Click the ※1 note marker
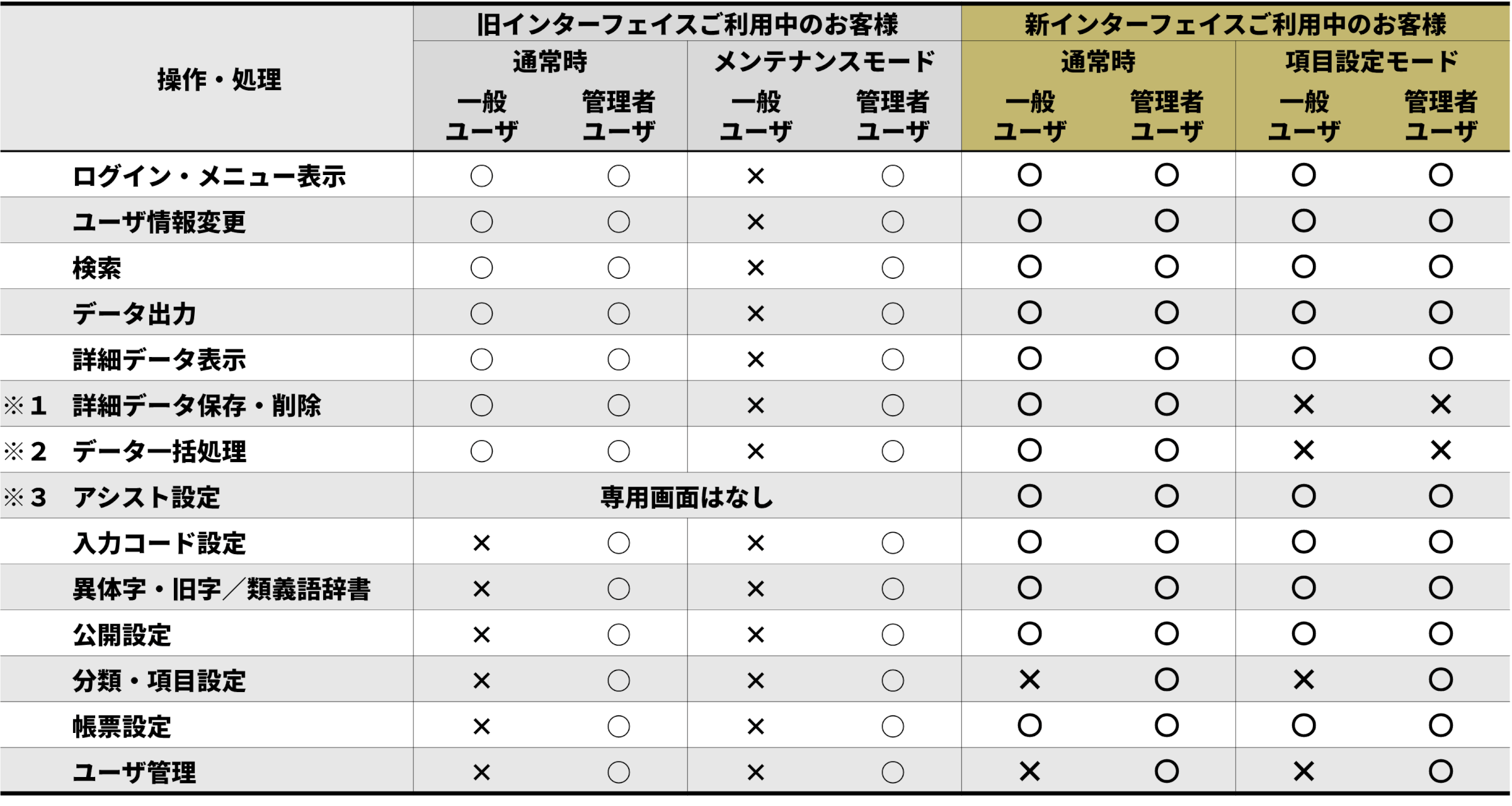 (x=25, y=406)
